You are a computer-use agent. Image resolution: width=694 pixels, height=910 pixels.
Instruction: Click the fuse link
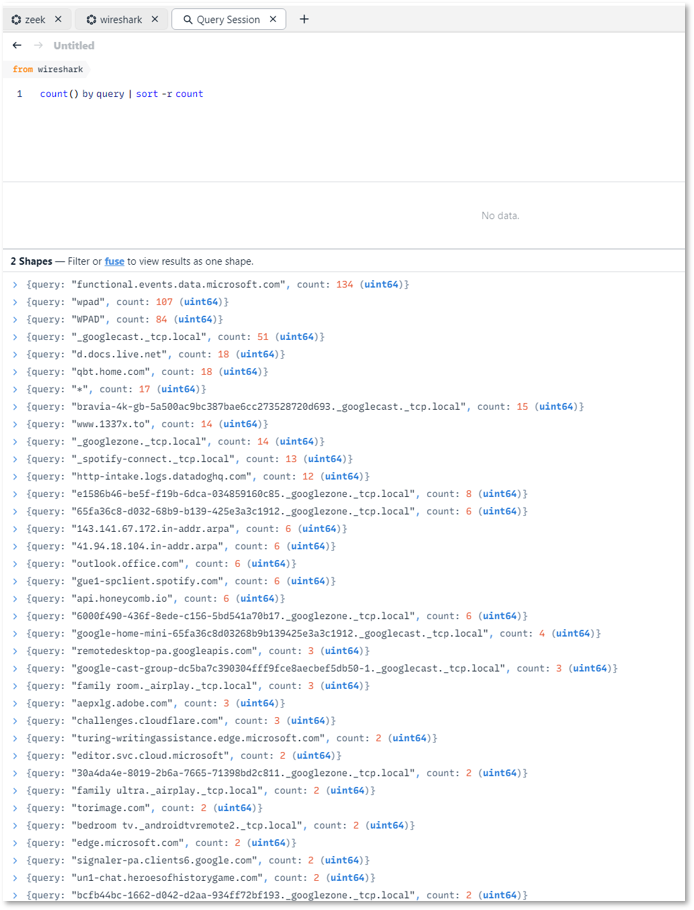[x=114, y=261]
